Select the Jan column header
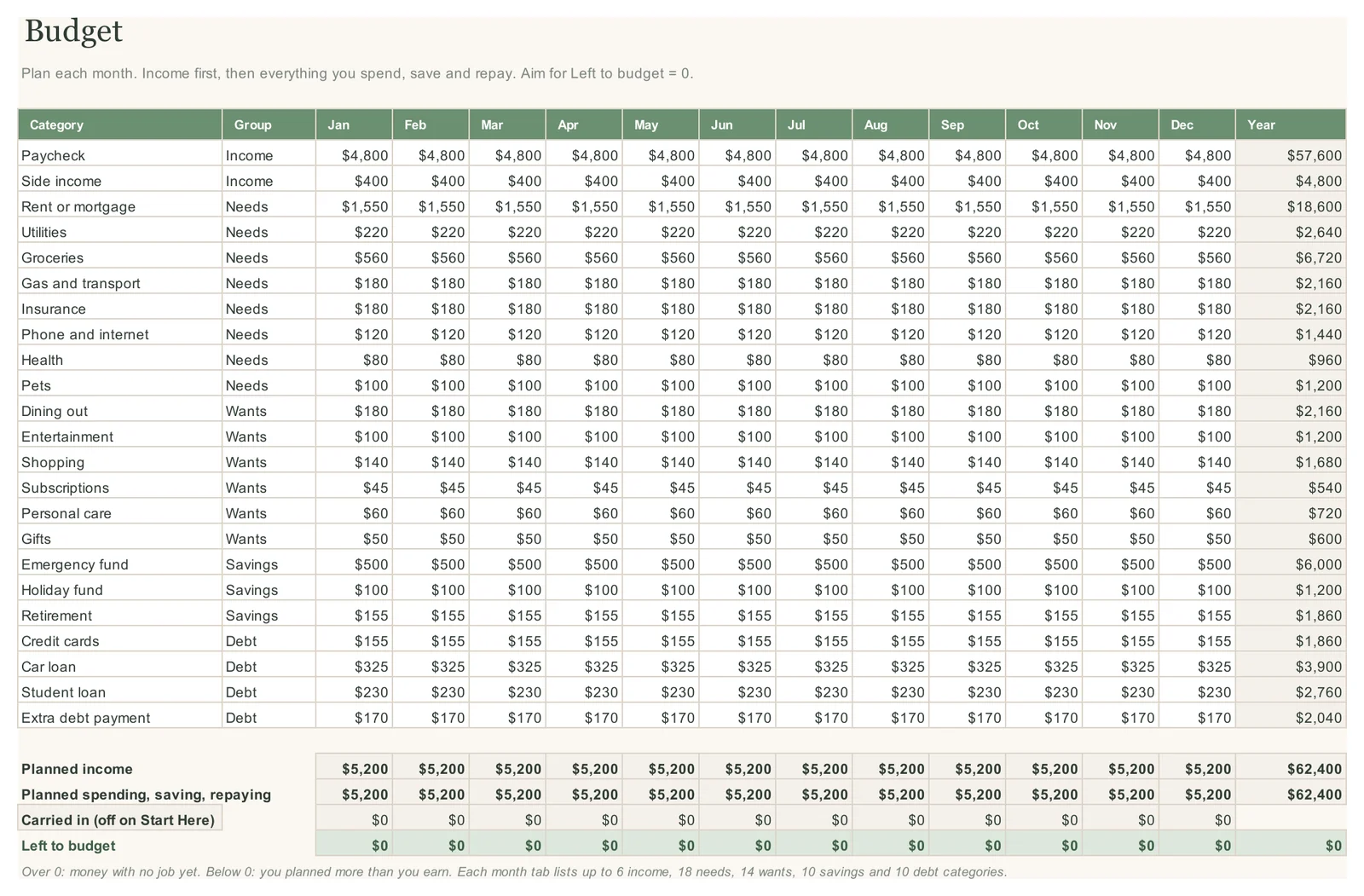The image size is (1364, 896). click(x=354, y=124)
